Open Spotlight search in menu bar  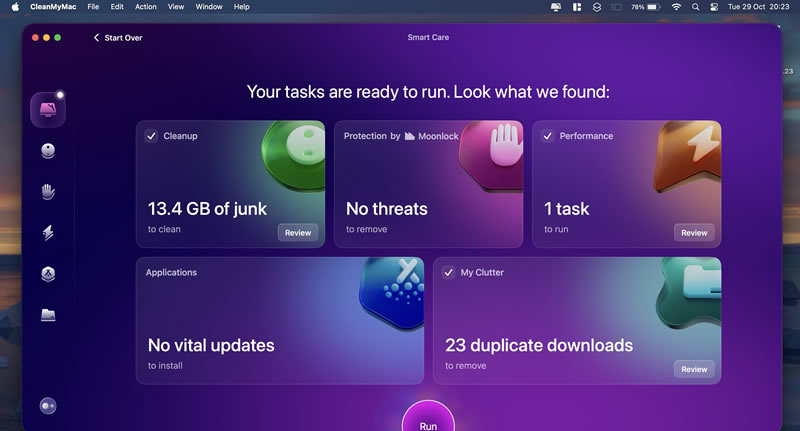tap(695, 7)
